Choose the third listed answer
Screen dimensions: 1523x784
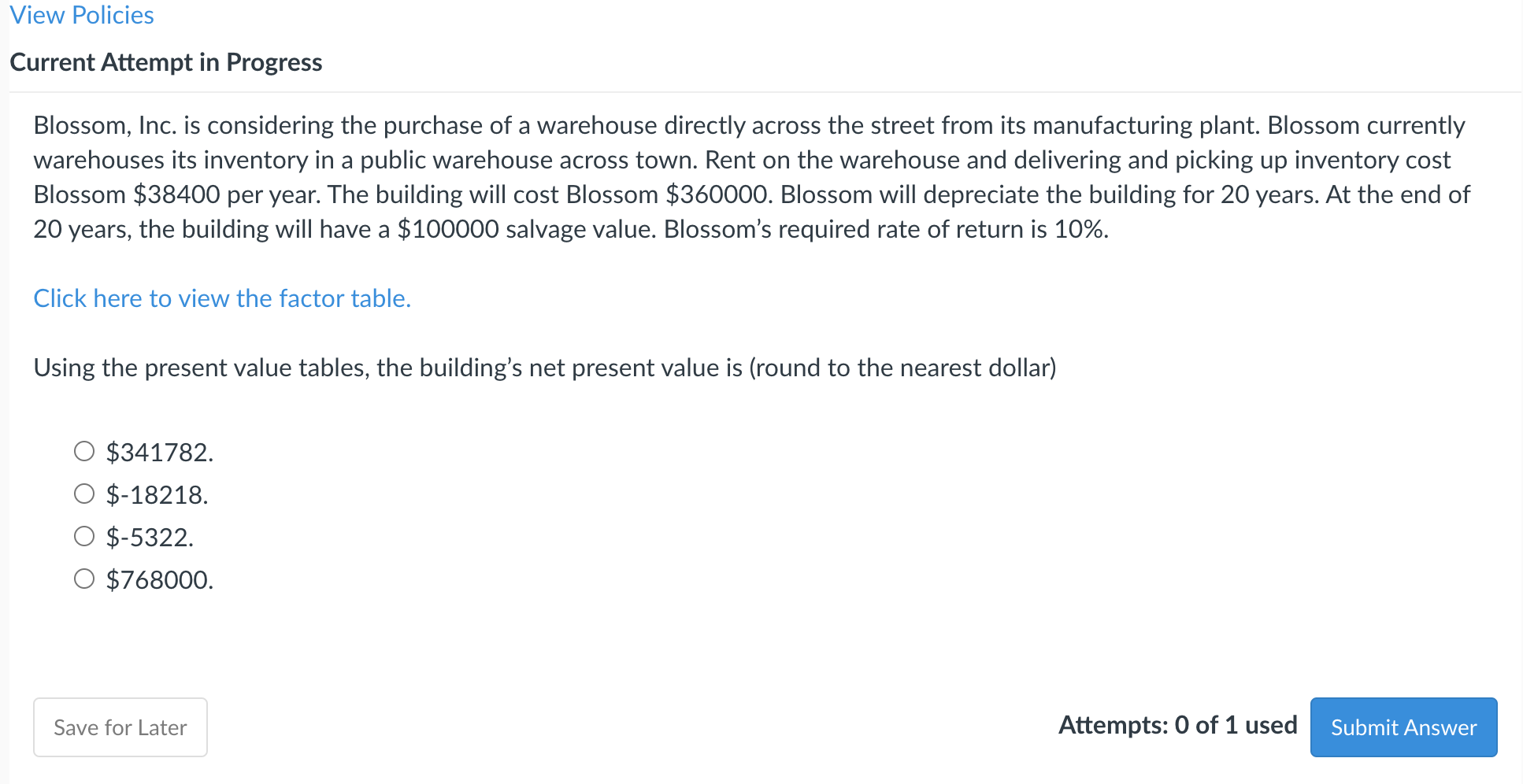click(83, 536)
